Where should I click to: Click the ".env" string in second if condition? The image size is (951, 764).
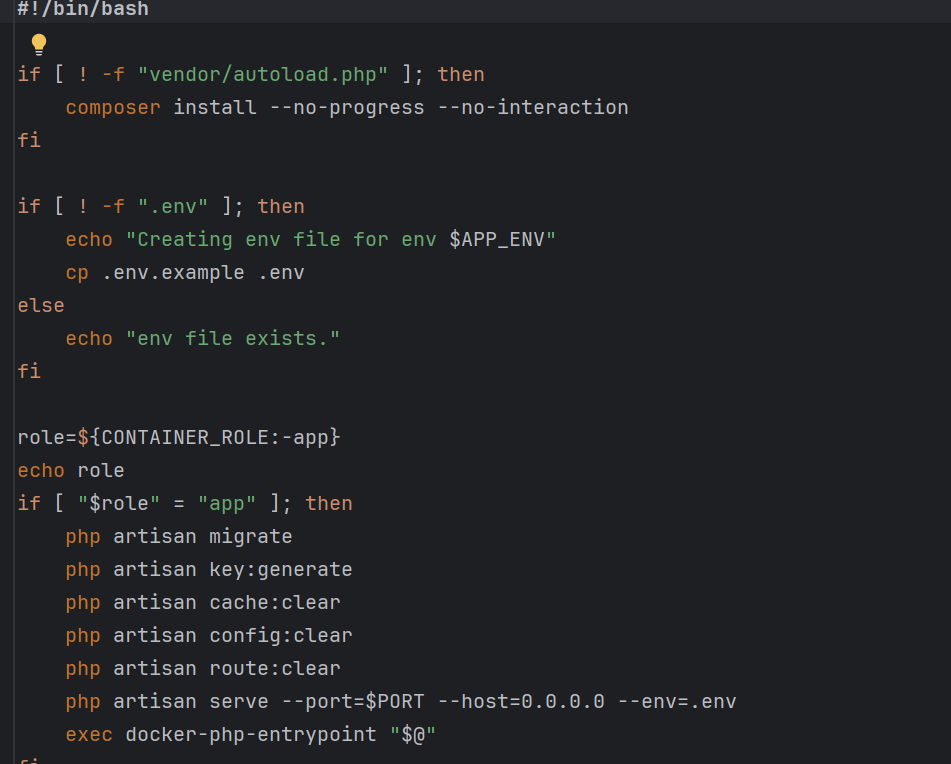(173, 207)
